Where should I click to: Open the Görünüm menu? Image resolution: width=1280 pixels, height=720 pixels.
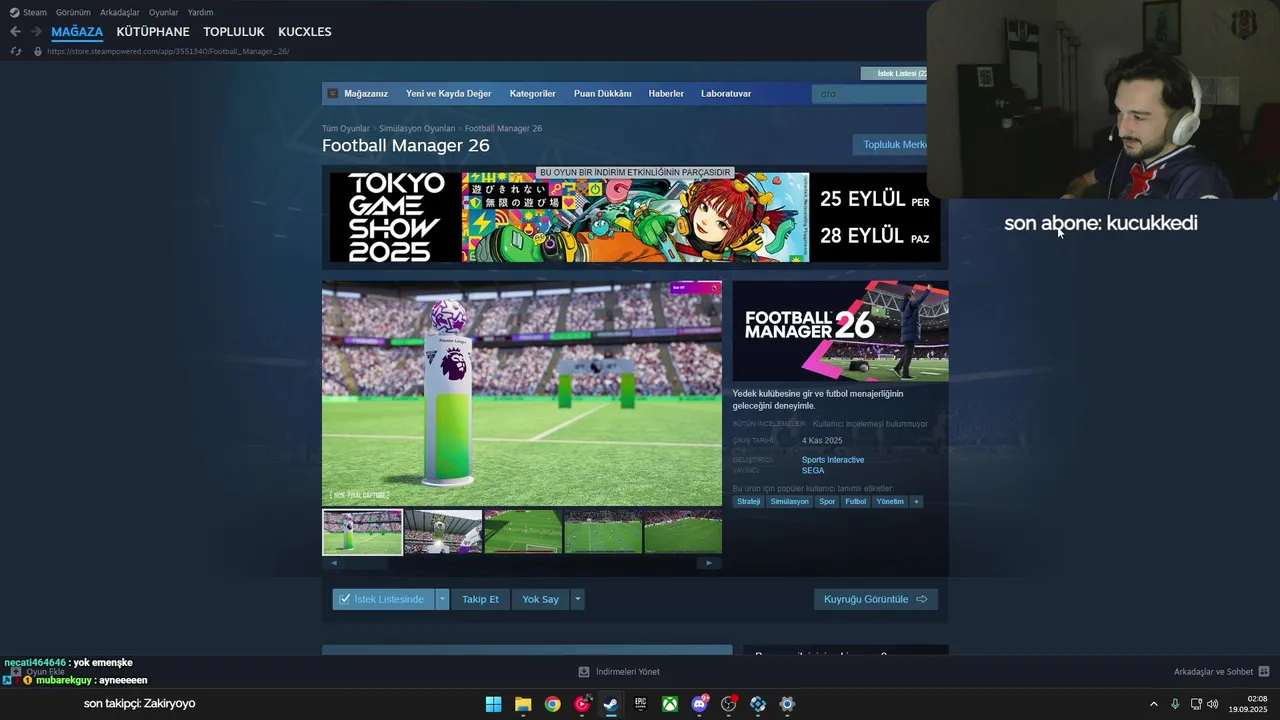[73, 13]
